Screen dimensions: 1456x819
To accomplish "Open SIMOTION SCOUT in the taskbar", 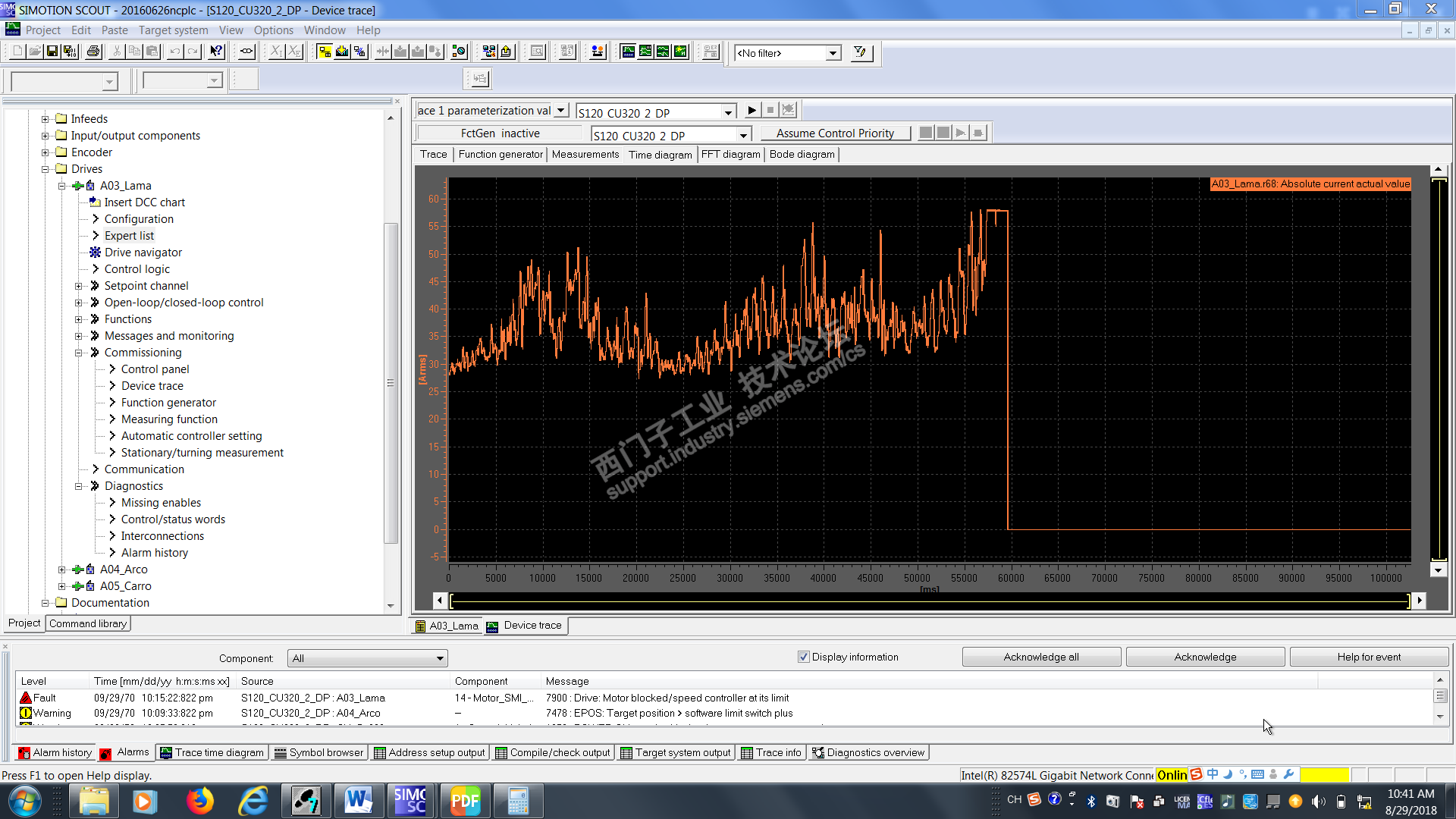I will click(410, 801).
